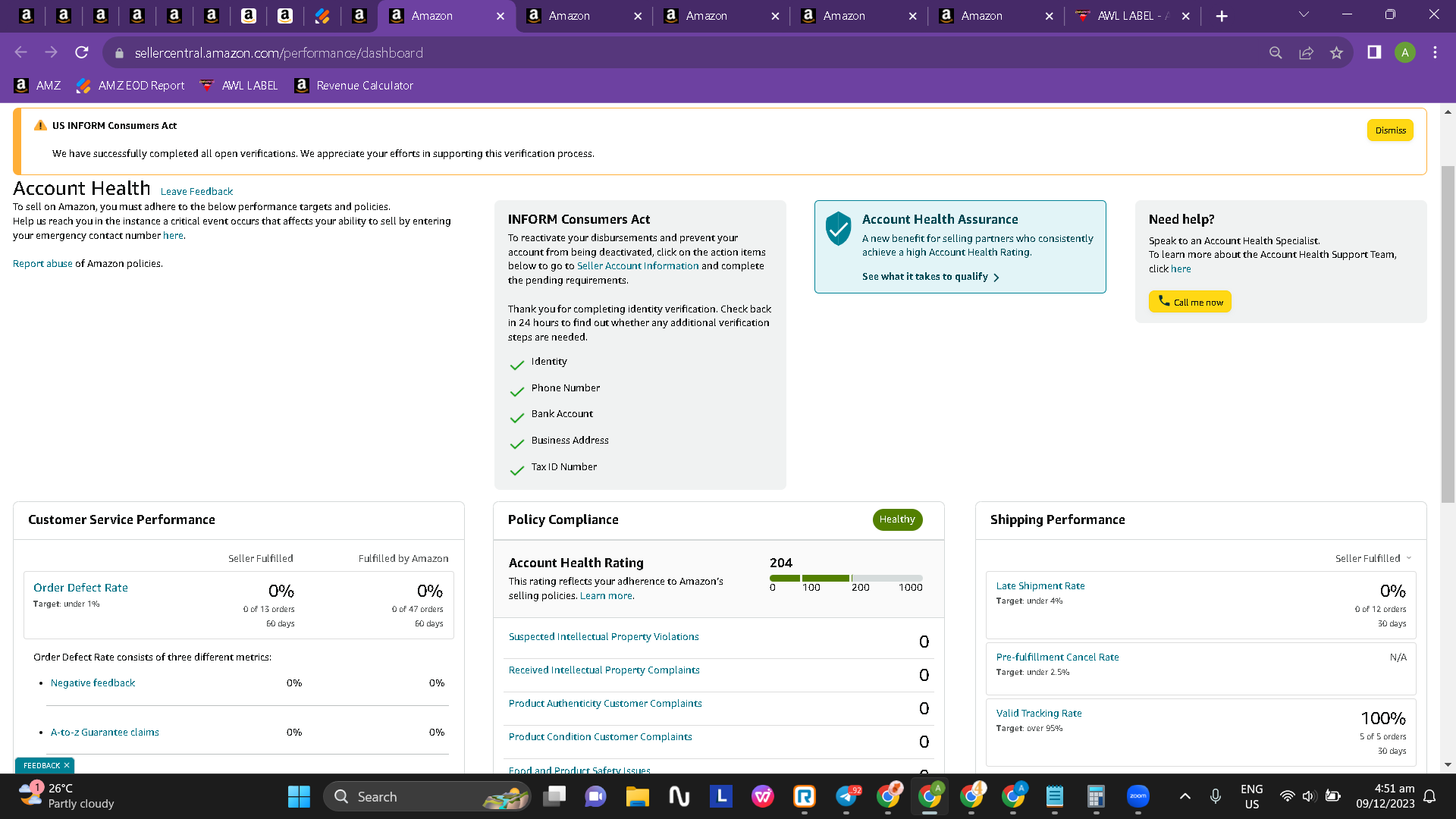Share this page via the share icon

tap(1306, 52)
